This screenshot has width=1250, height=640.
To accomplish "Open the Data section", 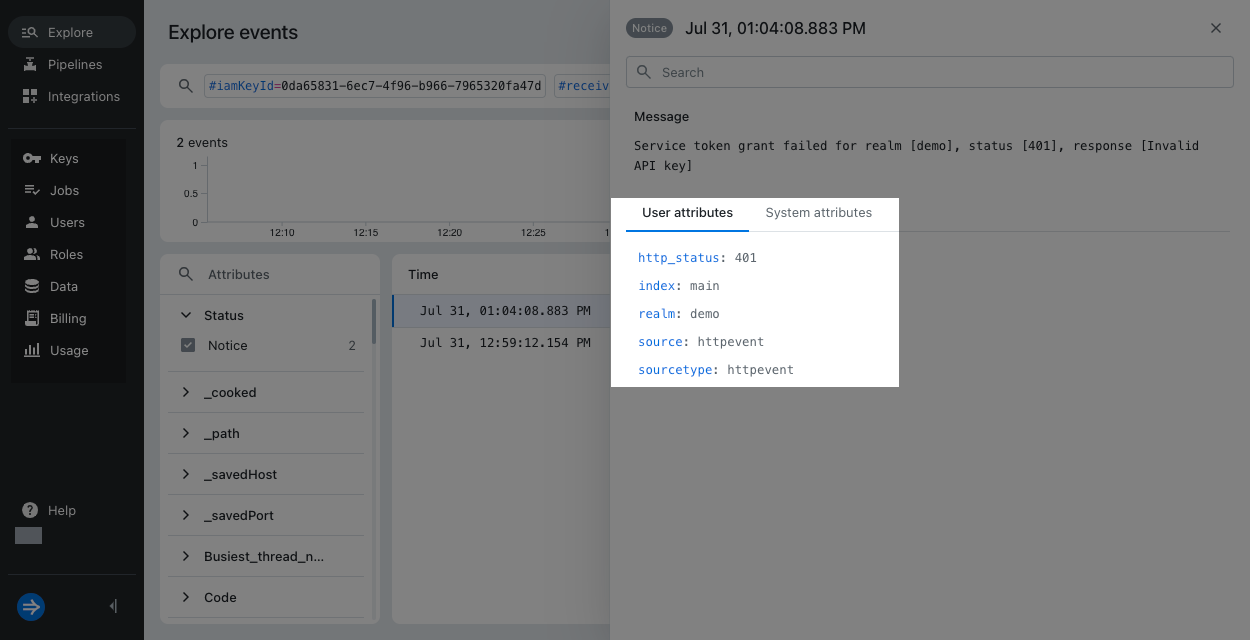I will click(x=64, y=286).
